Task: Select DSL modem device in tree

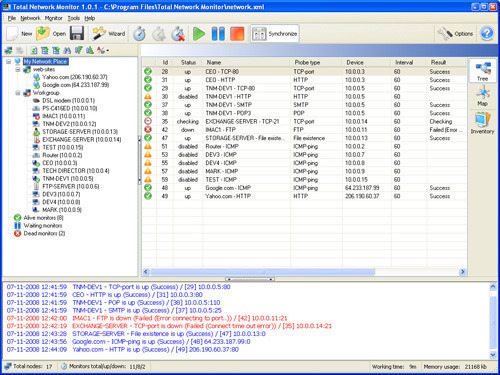Action: (68, 100)
